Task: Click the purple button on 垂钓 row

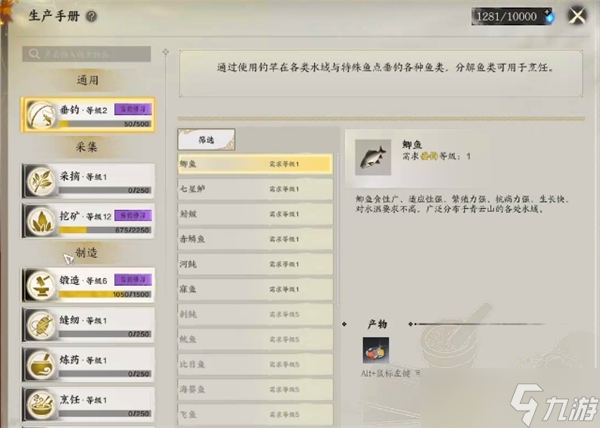Action: [133, 109]
